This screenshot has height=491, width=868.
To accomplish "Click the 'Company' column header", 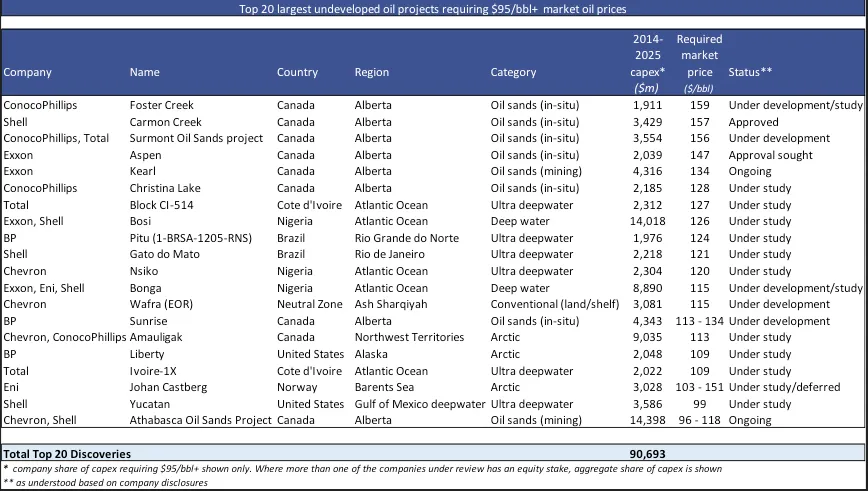I will point(28,73).
